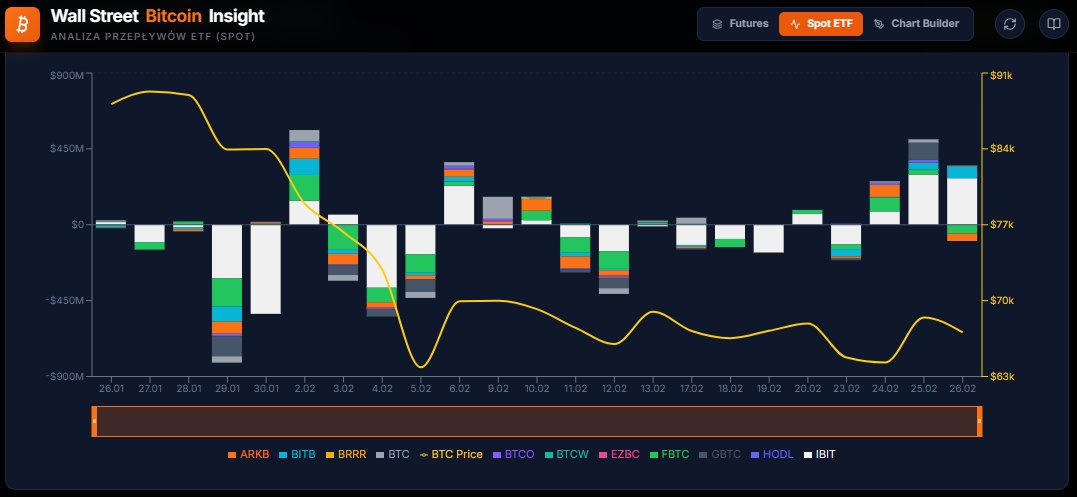The height and width of the screenshot is (497, 1077).
Task: Open the book guide icon
Action: [x=1054, y=24]
